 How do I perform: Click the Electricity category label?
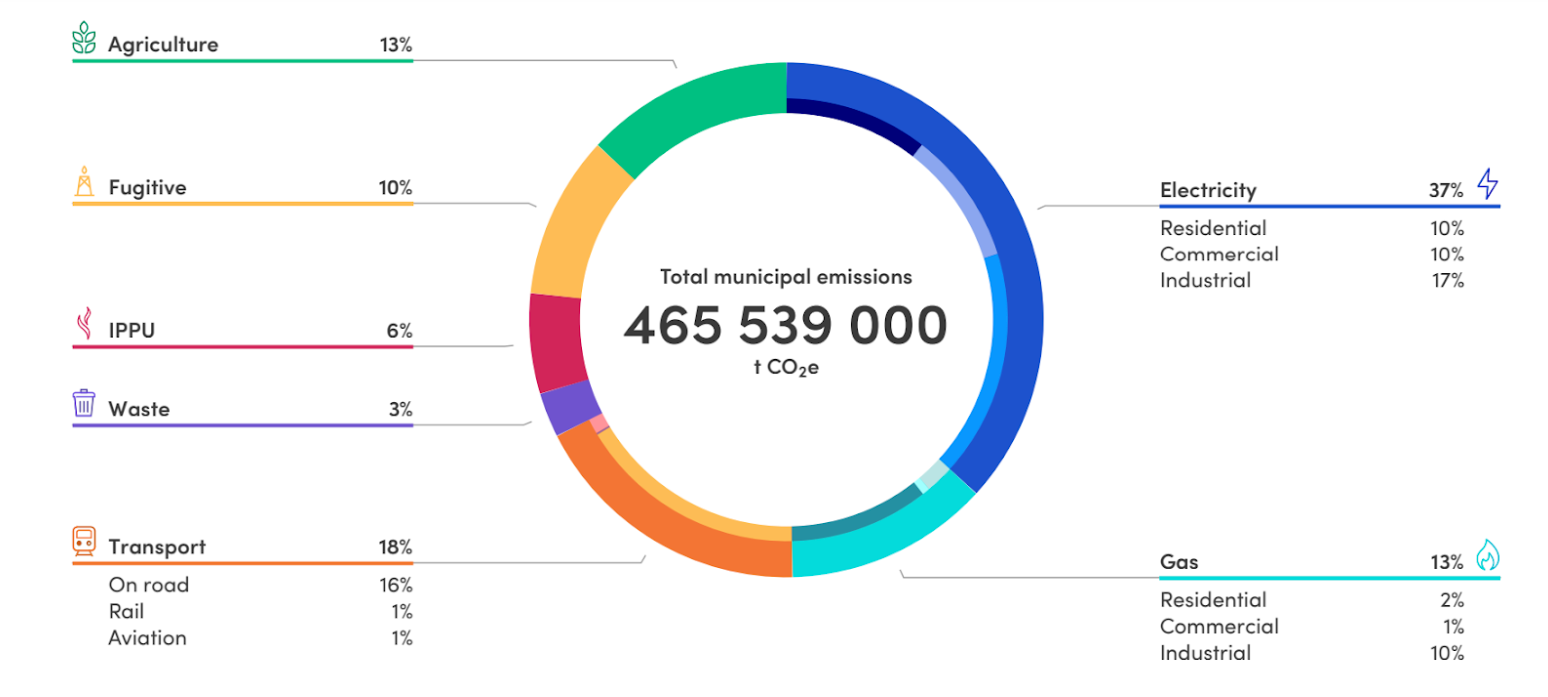[1207, 190]
